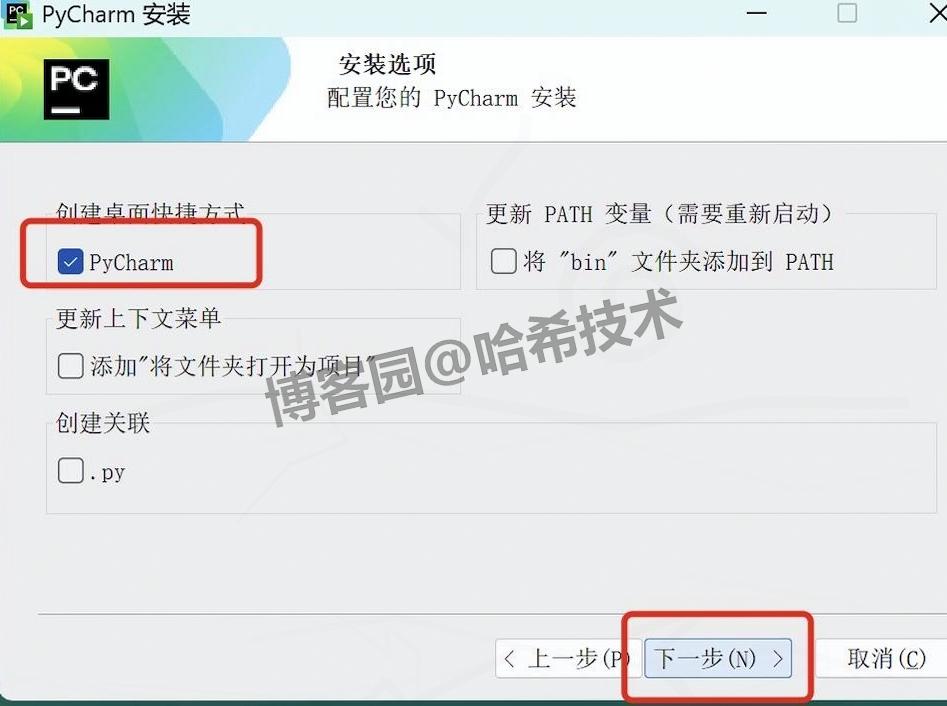
Task: Click the 安装选项 heading text
Action: point(387,64)
